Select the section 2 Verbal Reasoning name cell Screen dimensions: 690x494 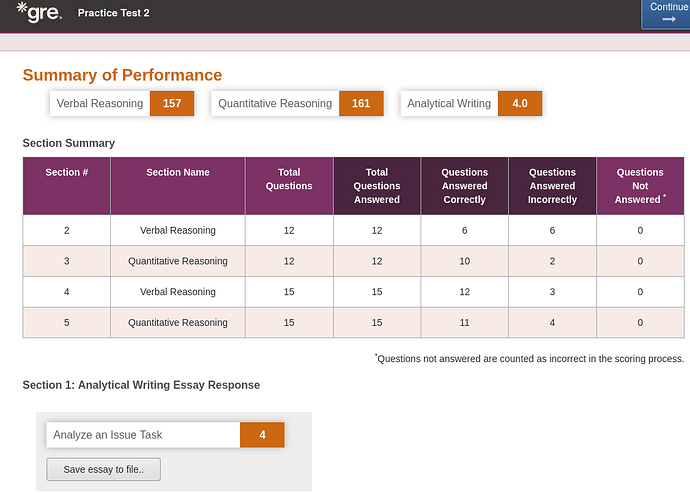tap(178, 231)
